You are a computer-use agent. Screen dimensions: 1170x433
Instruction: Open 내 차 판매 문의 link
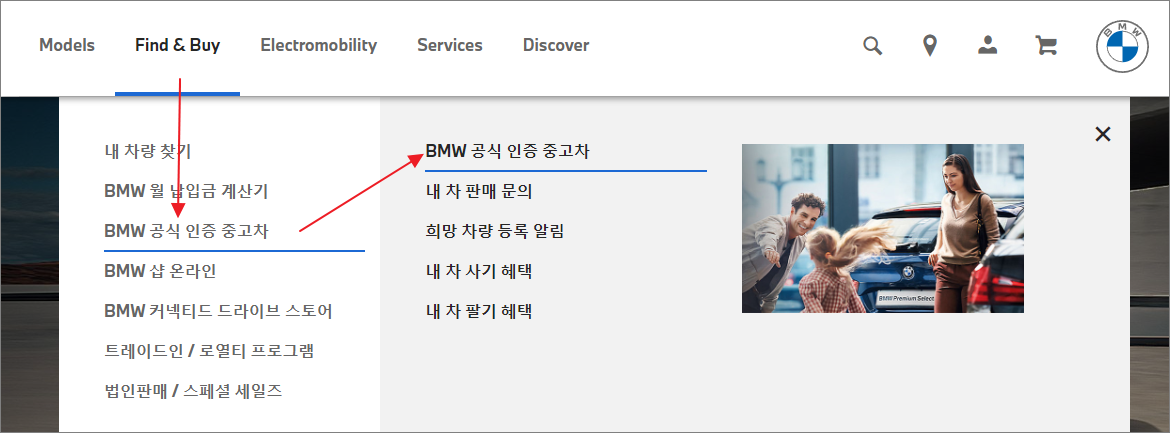[478, 191]
